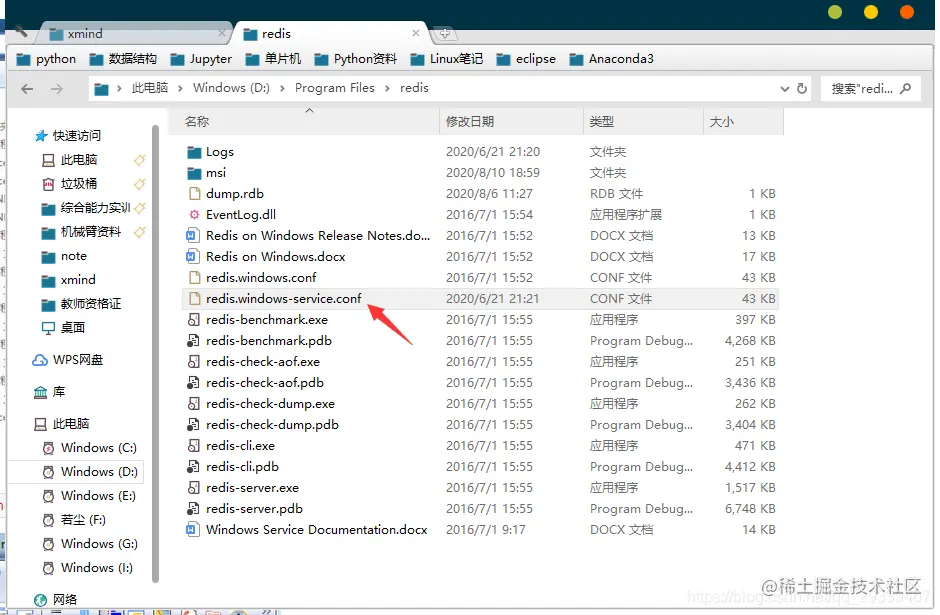Open Windows (E:) drive in the sidebar
Image resolution: width=940 pixels, height=615 pixels.
90,496
